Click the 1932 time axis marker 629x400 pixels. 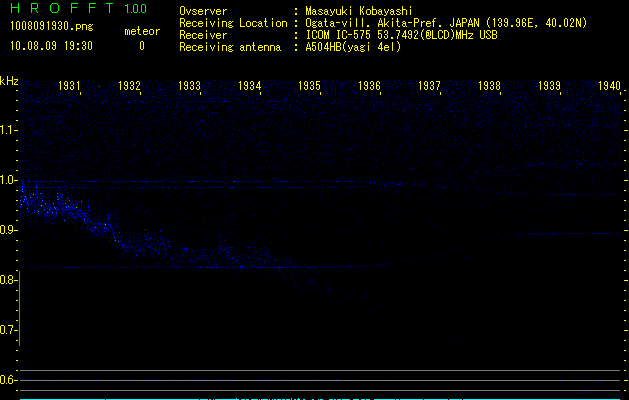coord(130,86)
